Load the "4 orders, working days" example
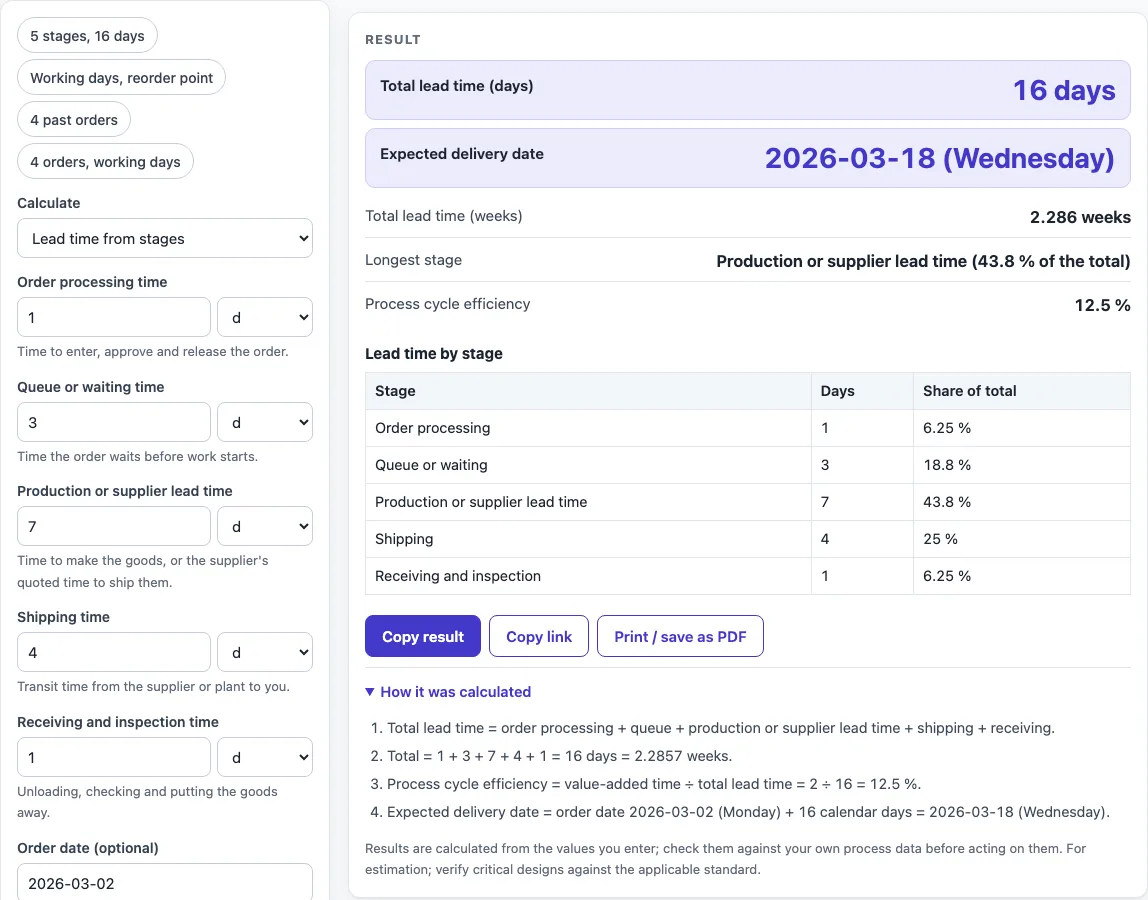This screenshot has height=900, width=1148. (105, 162)
